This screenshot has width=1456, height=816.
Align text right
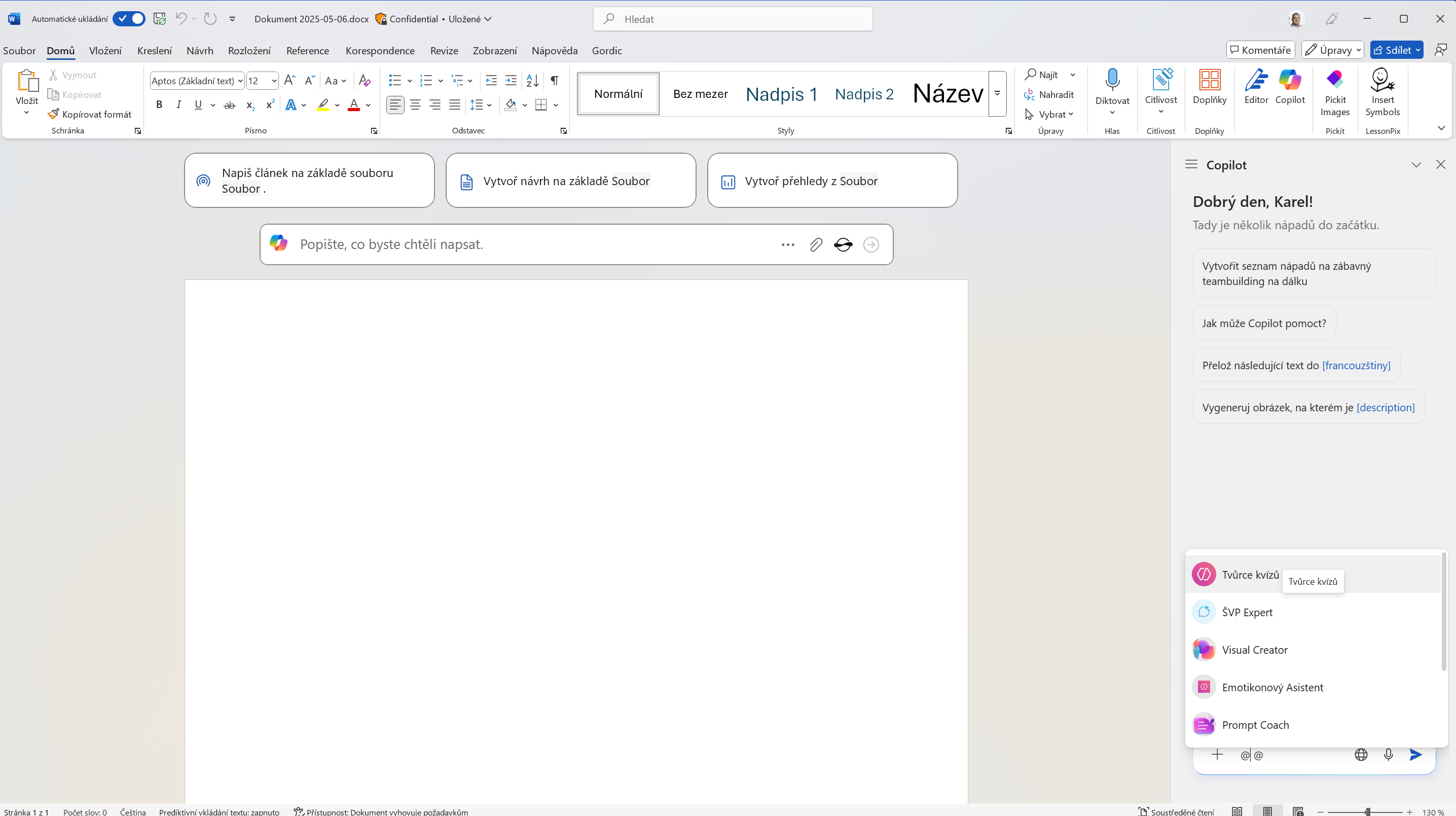pyautogui.click(x=434, y=104)
